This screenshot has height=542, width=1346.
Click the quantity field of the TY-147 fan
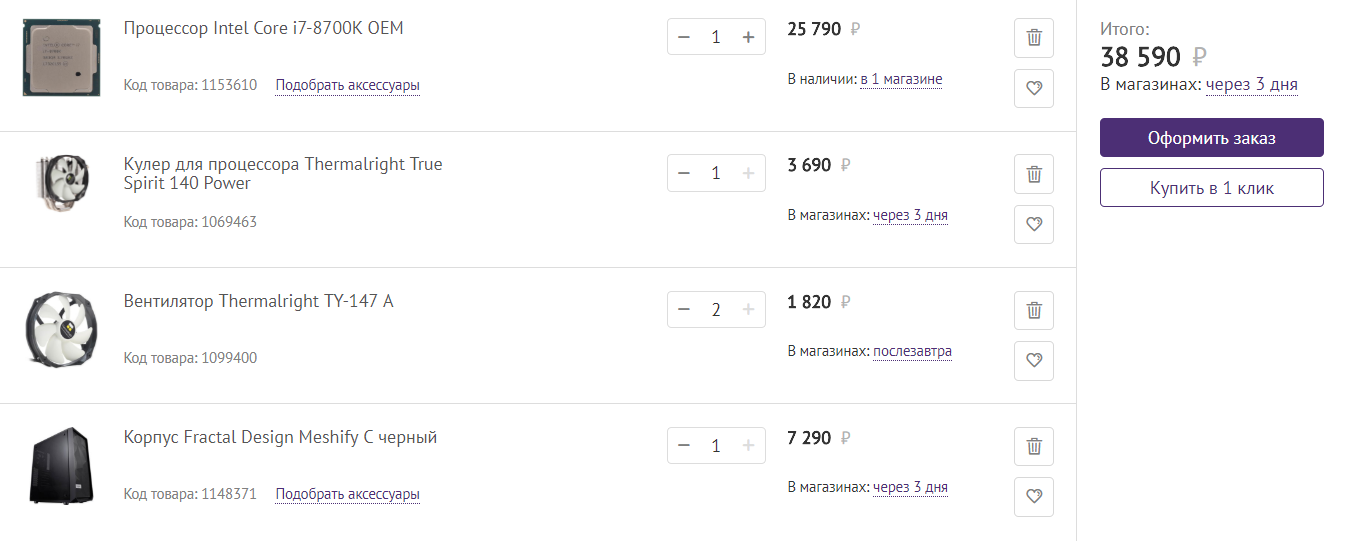[x=716, y=310]
